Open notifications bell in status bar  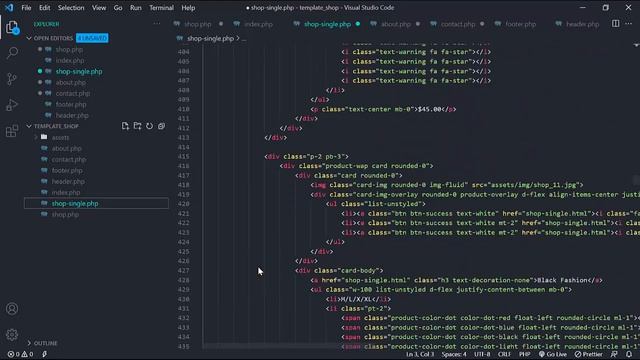coord(629,354)
